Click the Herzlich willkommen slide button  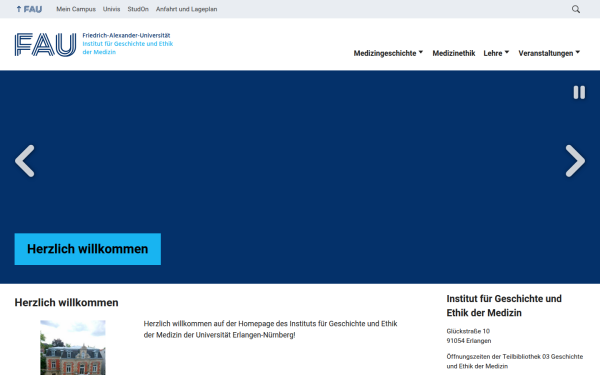tap(88, 249)
